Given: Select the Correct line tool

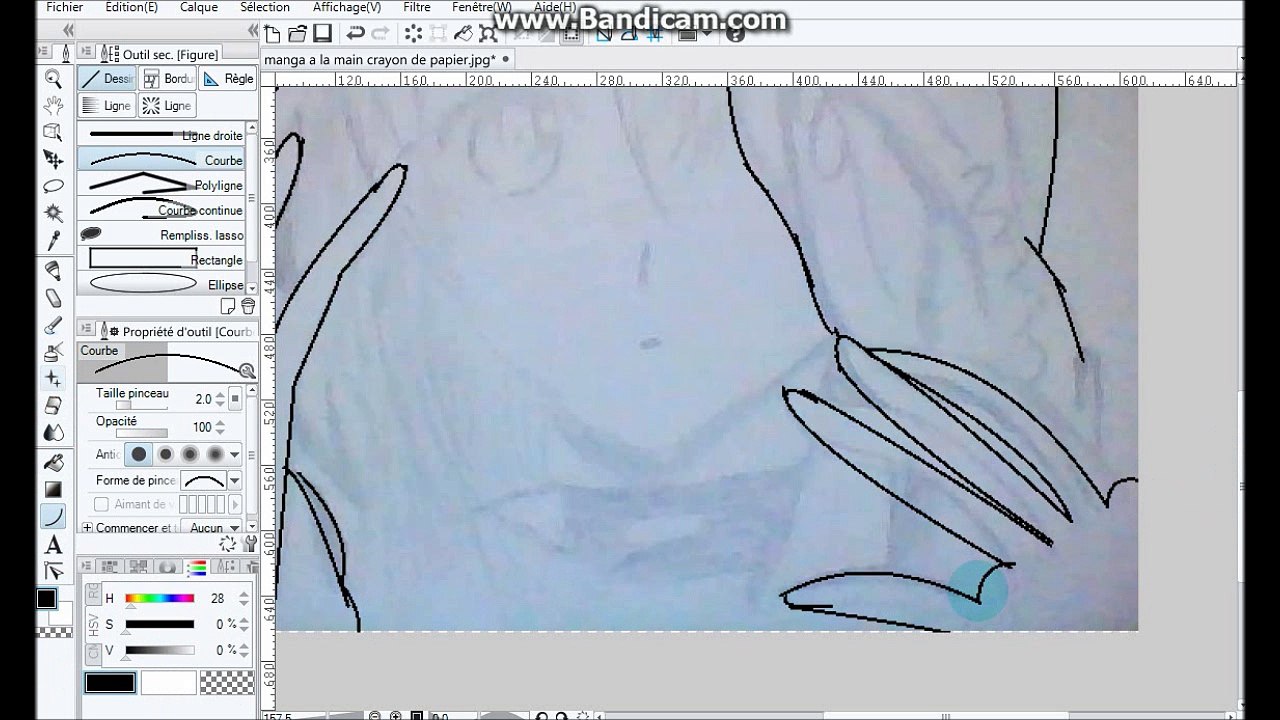Looking at the screenshot, I should pos(53,572).
